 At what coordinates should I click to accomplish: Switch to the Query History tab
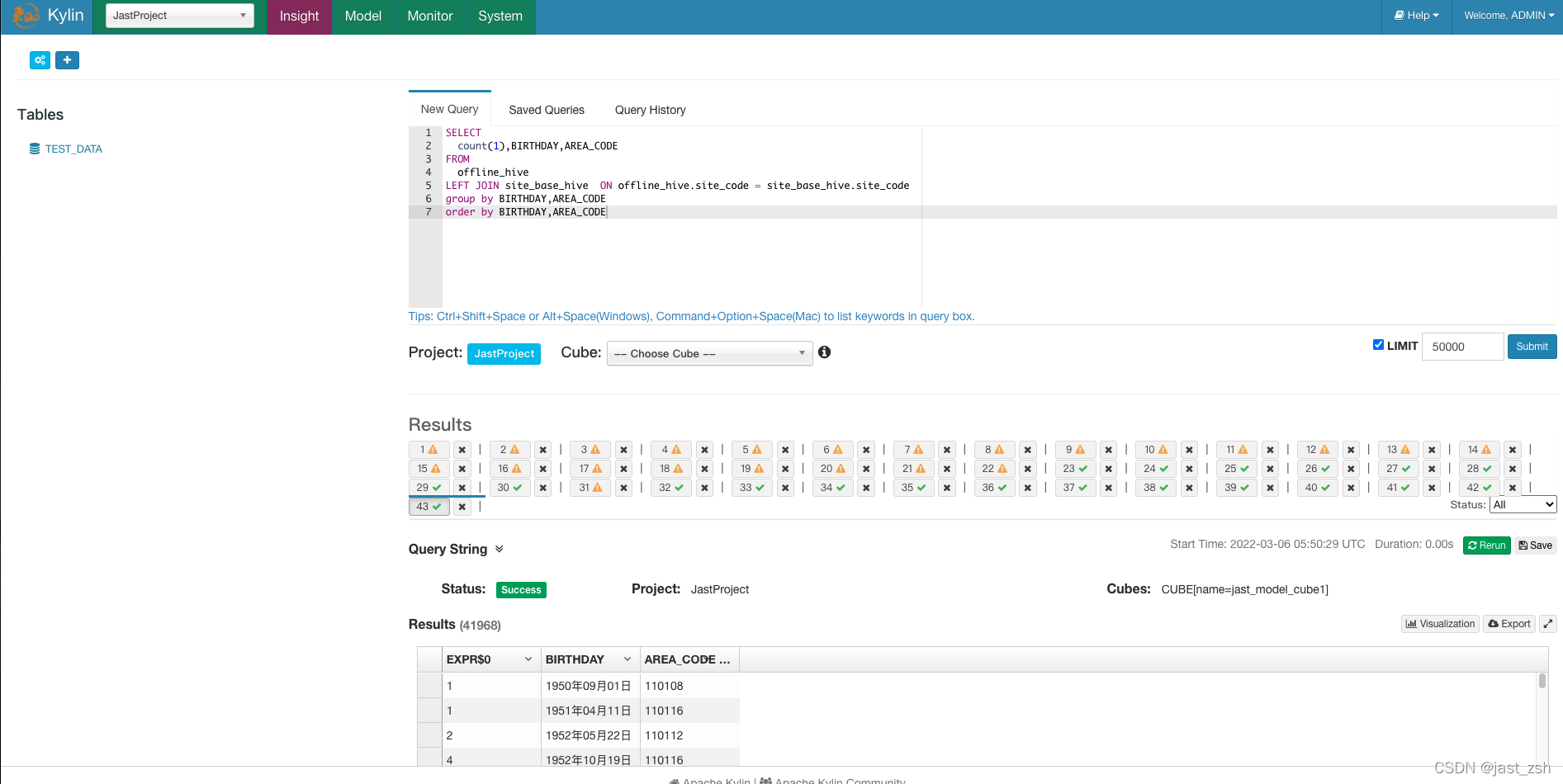tap(651, 110)
